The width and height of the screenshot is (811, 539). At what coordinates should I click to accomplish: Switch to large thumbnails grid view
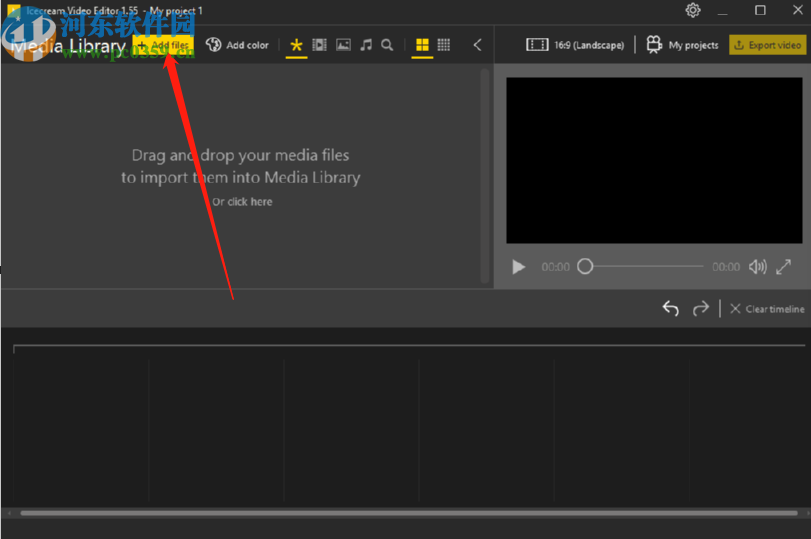[423, 45]
